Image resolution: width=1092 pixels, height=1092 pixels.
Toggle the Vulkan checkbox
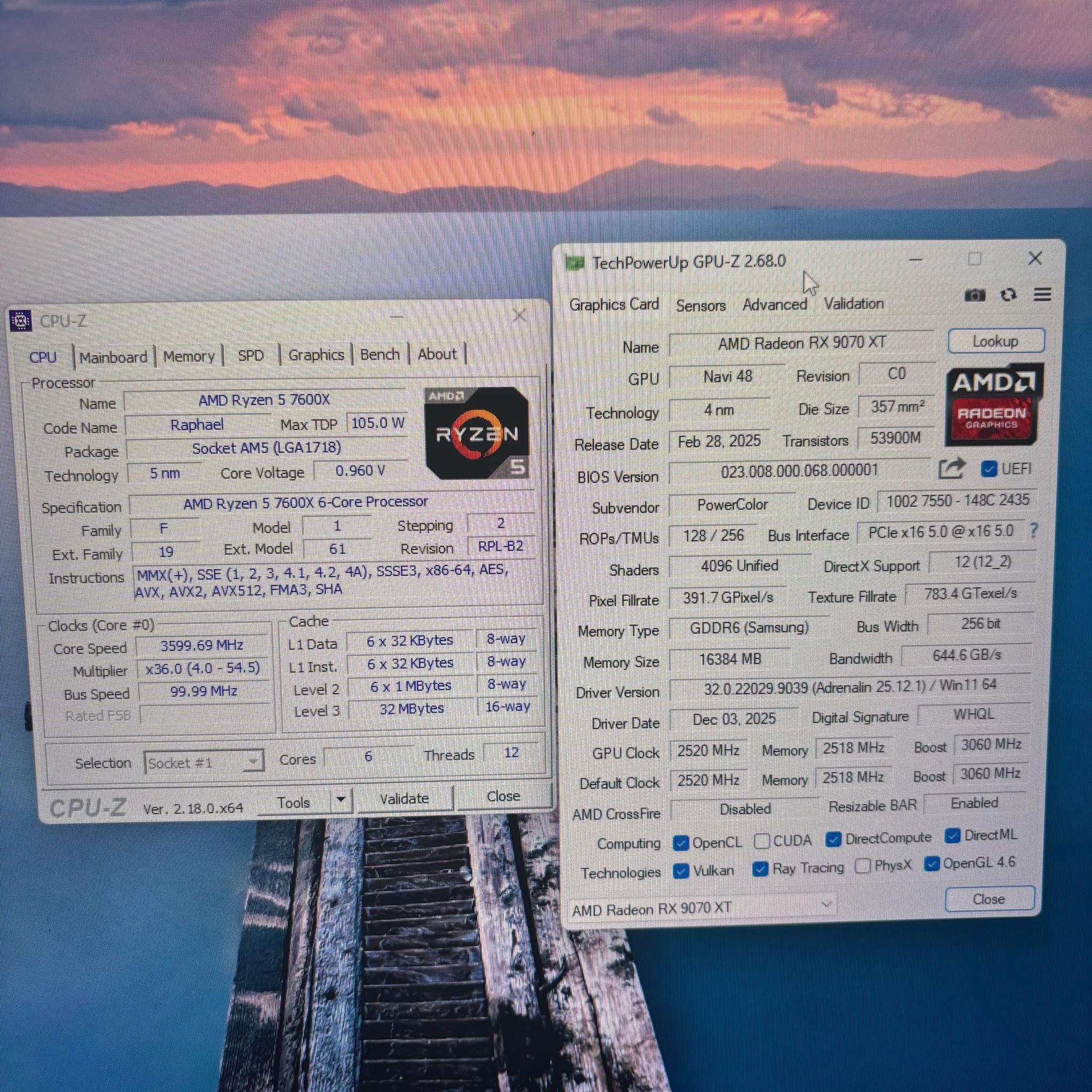pyautogui.click(x=681, y=871)
